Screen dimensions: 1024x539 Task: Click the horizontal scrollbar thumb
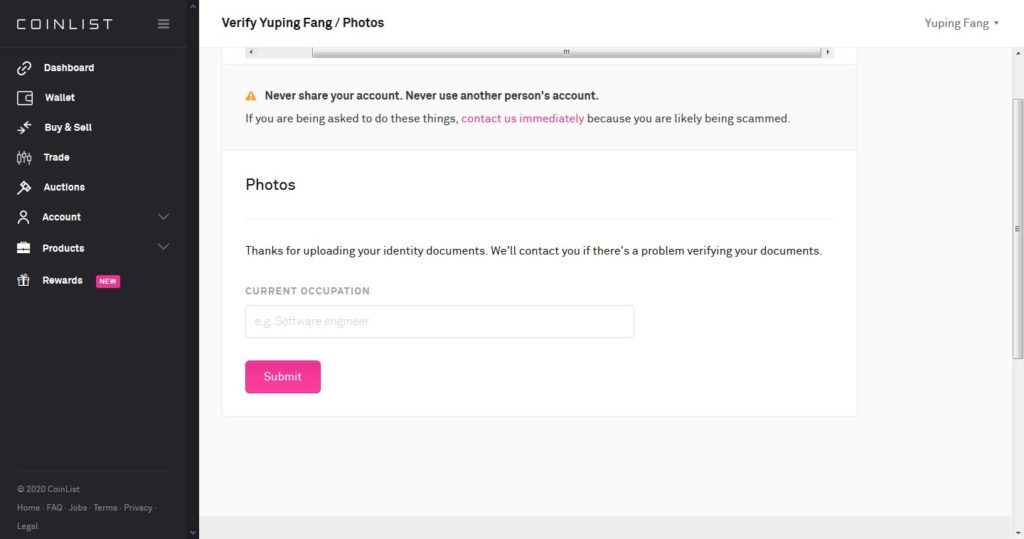(x=566, y=52)
